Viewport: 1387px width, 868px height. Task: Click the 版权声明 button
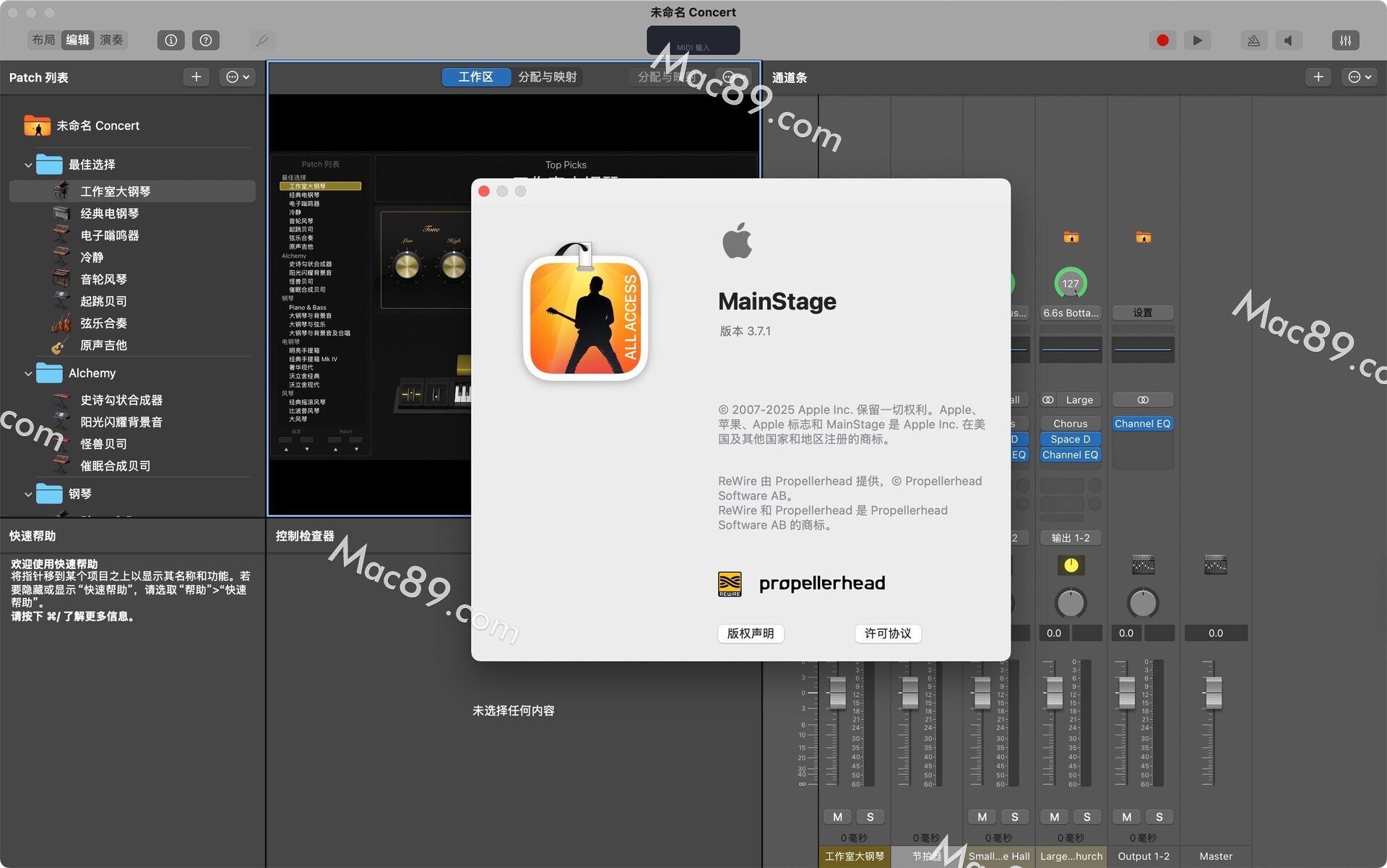750,633
